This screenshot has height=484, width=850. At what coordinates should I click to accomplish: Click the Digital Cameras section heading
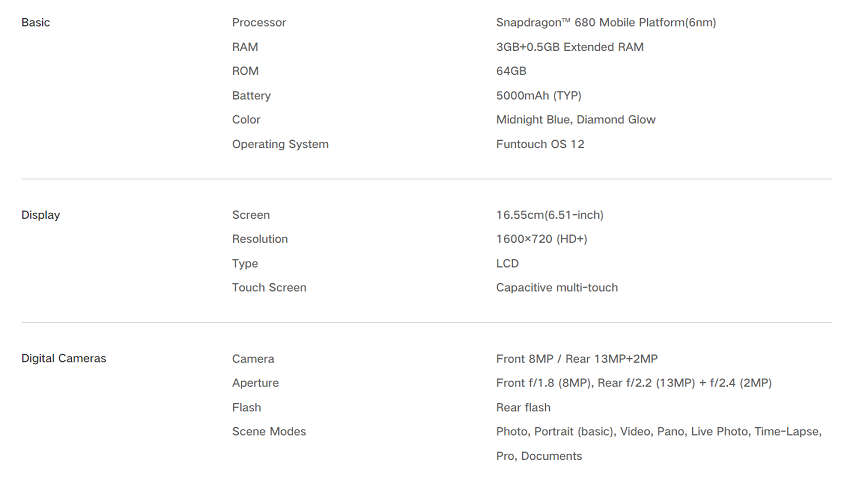pos(64,359)
